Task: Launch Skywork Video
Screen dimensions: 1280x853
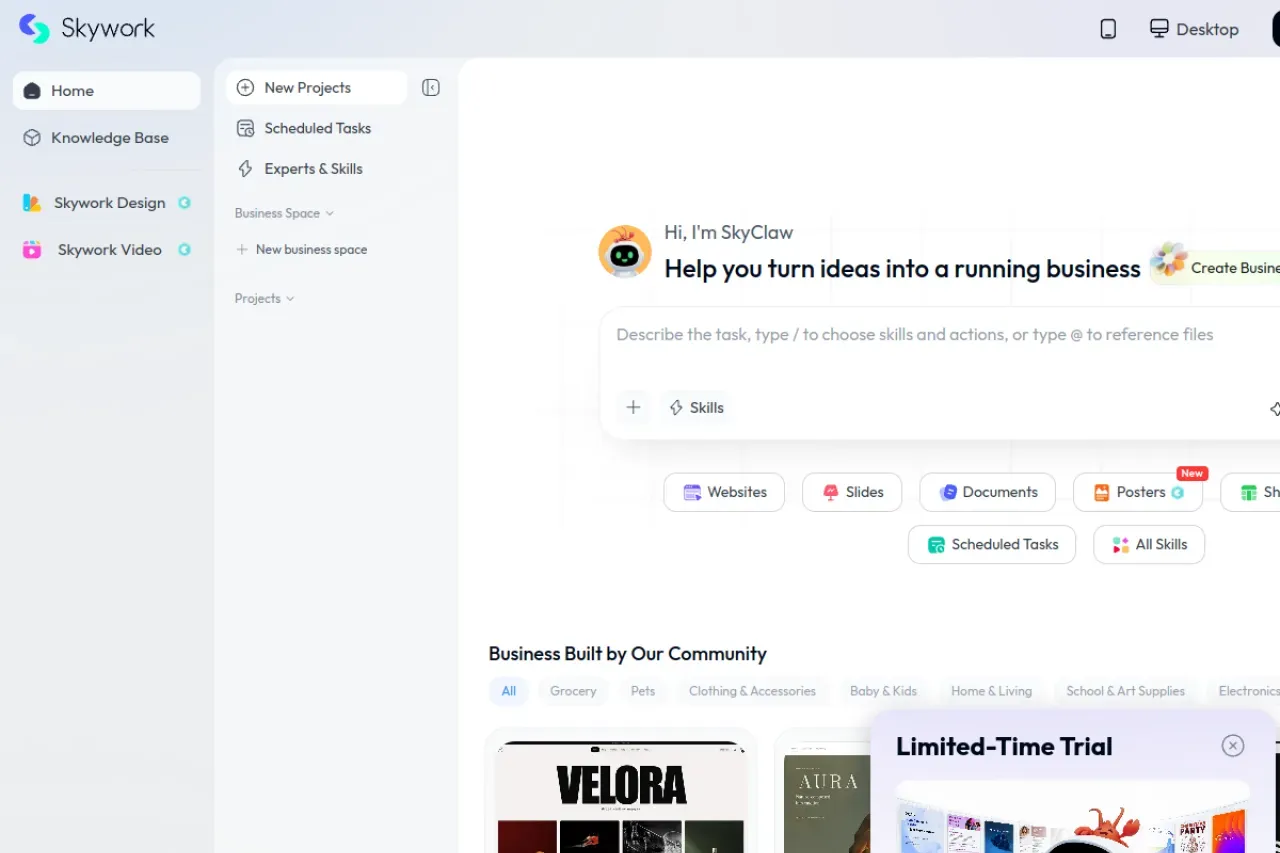Action: coord(107,250)
